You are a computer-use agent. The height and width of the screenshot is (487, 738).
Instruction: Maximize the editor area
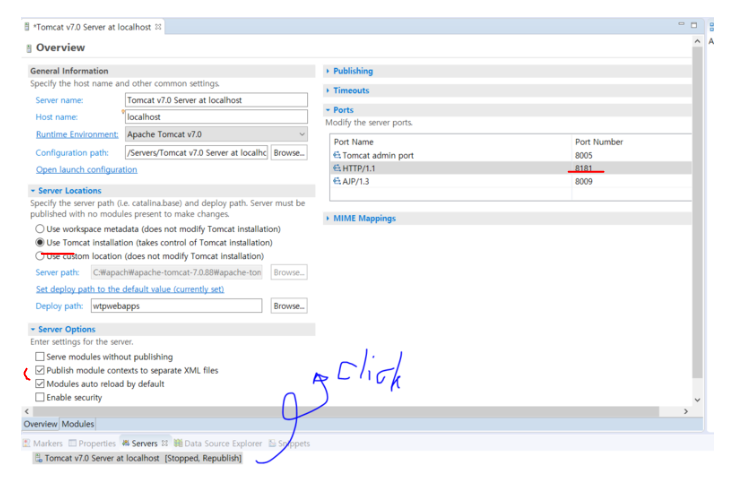click(694, 25)
